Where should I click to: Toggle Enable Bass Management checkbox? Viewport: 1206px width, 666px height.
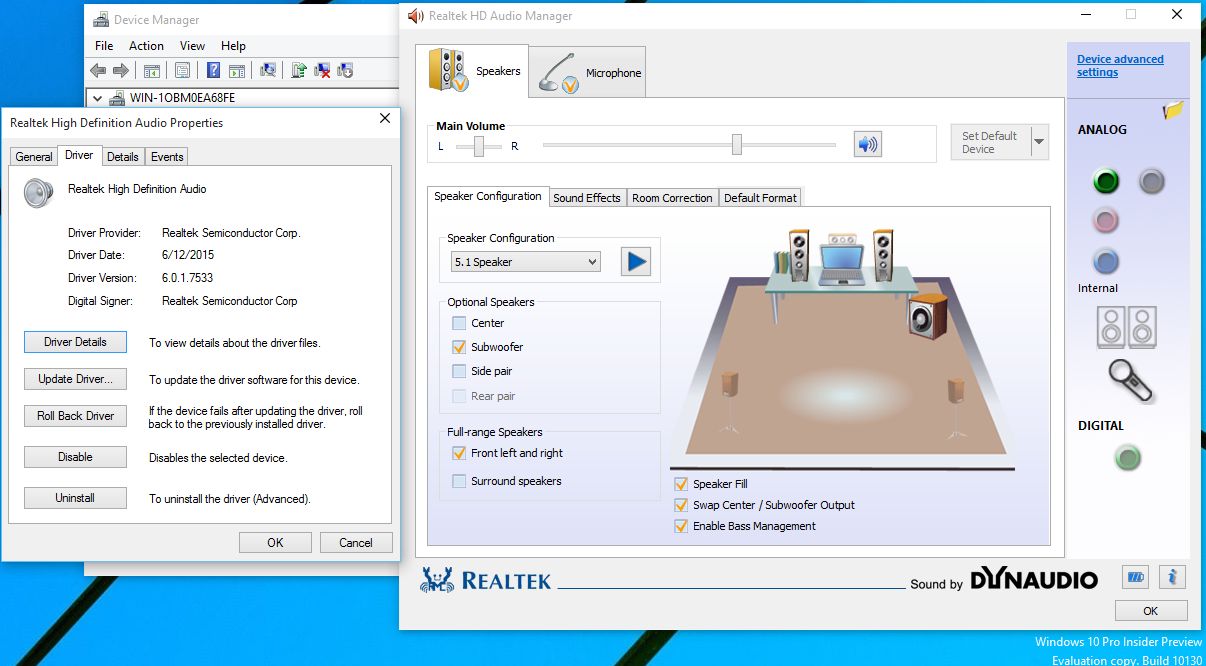click(681, 526)
